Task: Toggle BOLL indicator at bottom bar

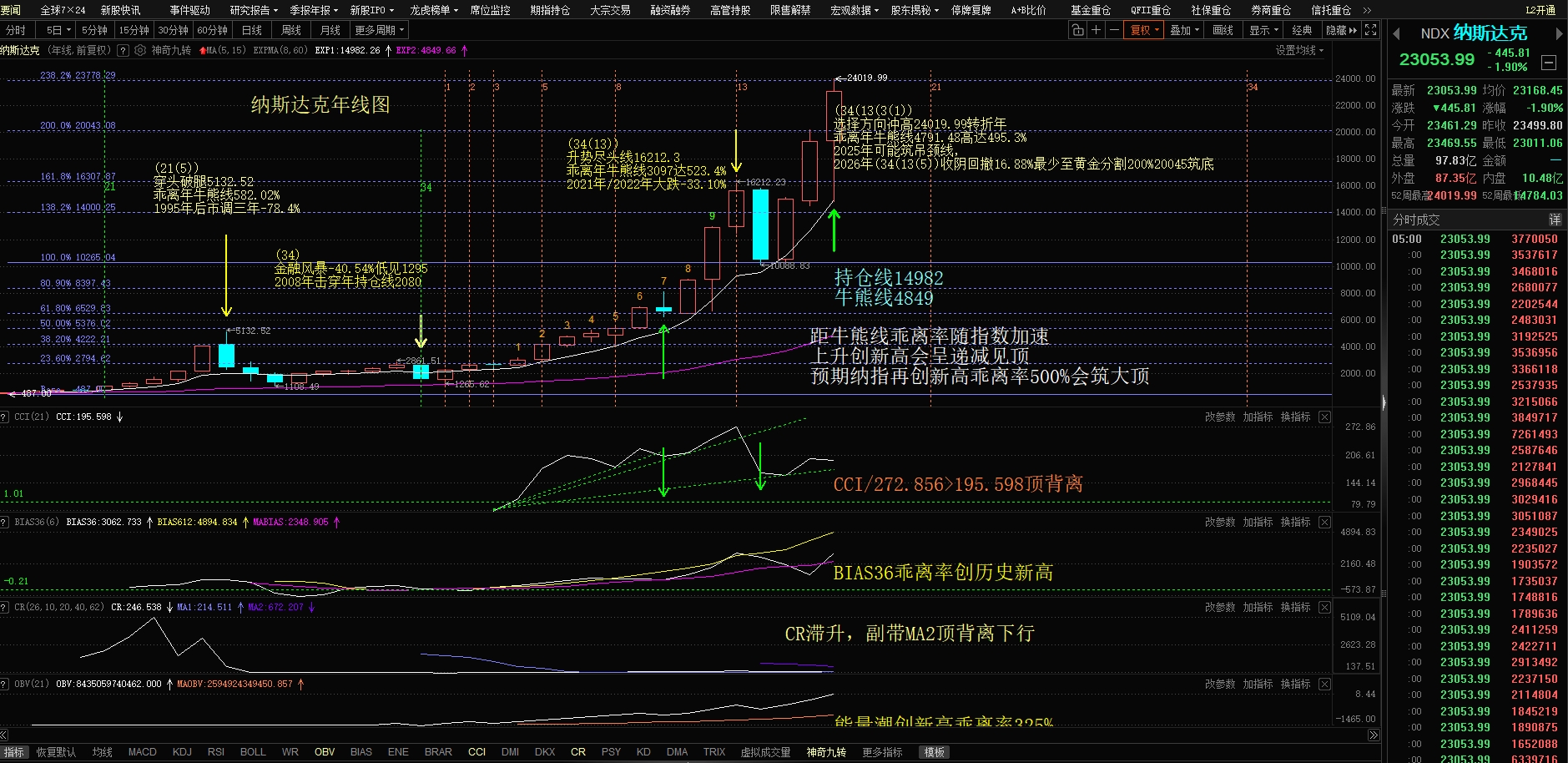Action: (253, 752)
